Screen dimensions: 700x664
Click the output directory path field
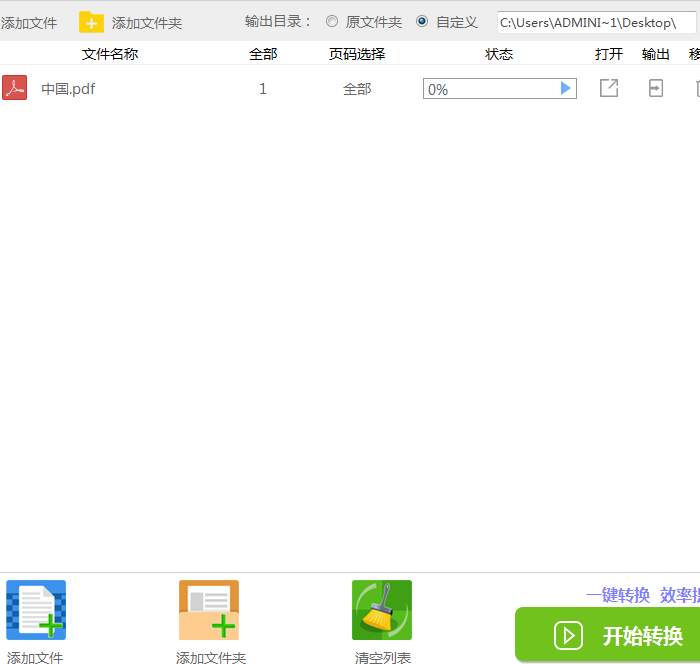coord(596,22)
